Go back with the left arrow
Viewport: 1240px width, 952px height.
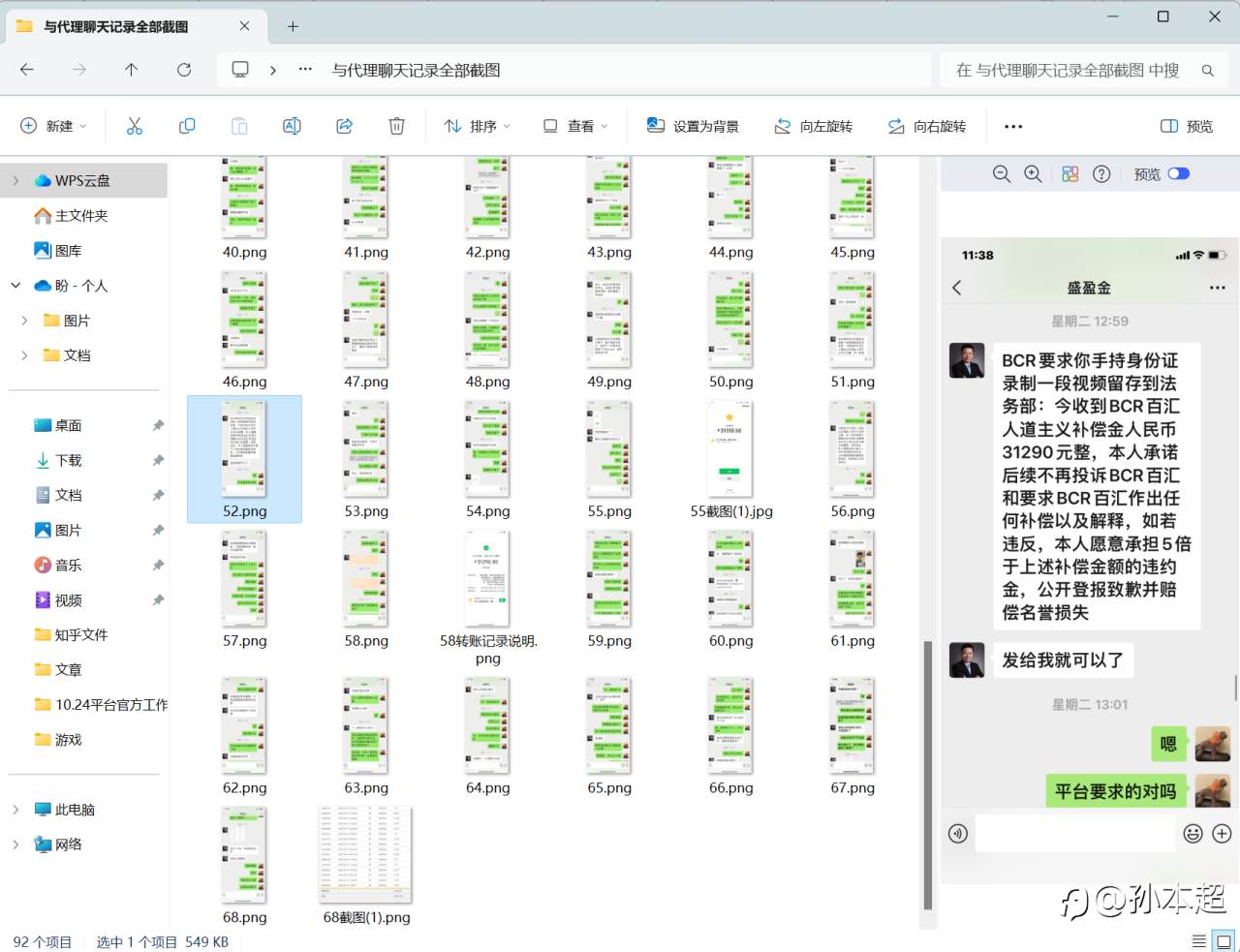click(27, 70)
